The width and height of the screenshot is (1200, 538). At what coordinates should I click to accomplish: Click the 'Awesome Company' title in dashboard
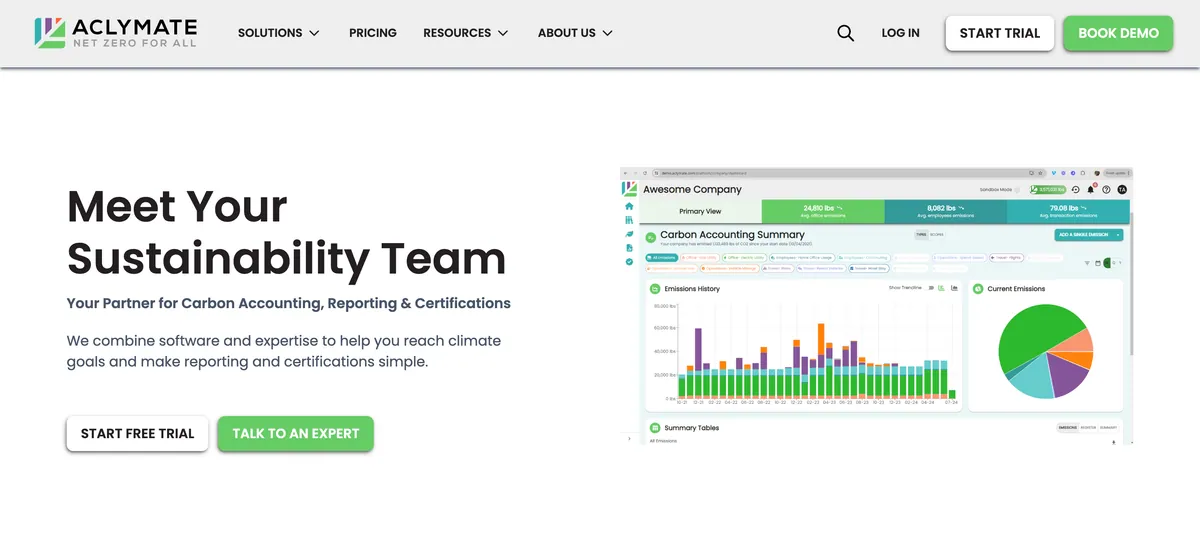tap(692, 190)
